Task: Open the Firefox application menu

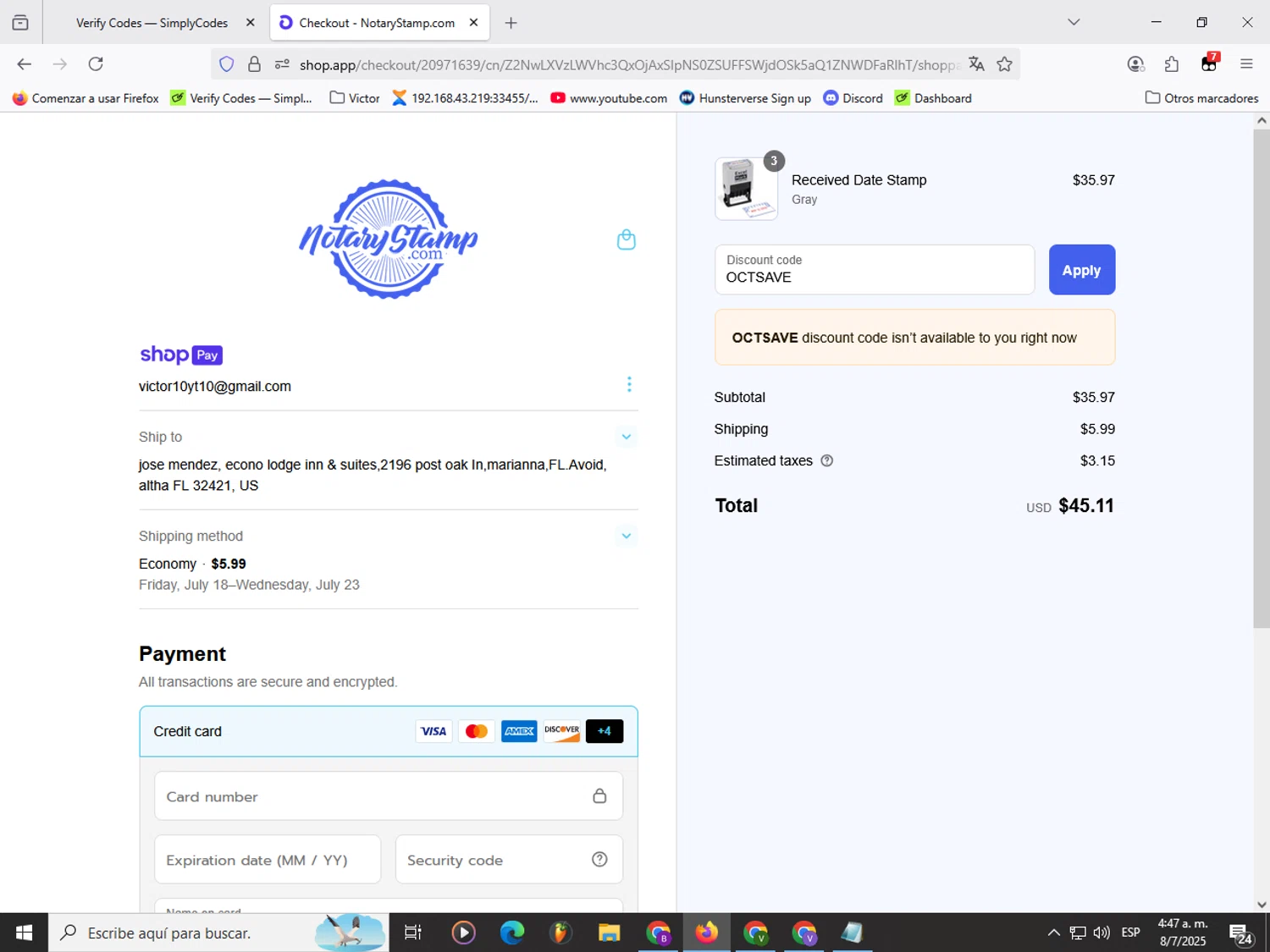Action: pyautogui.click(x=1246, y=64)
